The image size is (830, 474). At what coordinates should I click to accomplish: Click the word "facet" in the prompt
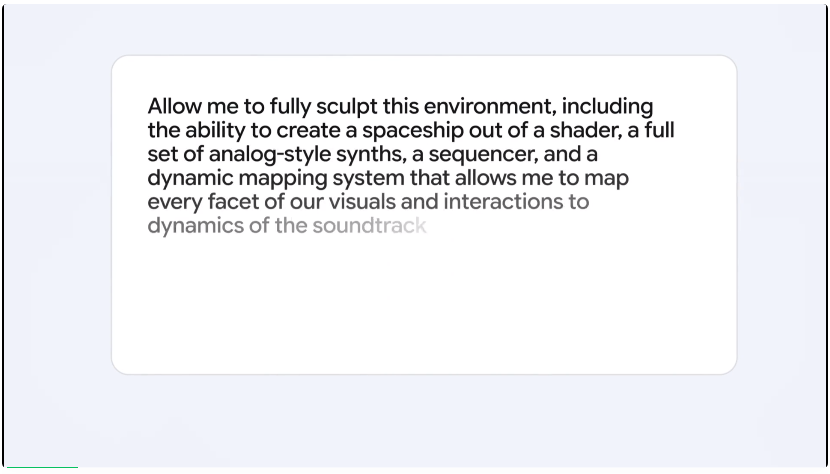228,202
